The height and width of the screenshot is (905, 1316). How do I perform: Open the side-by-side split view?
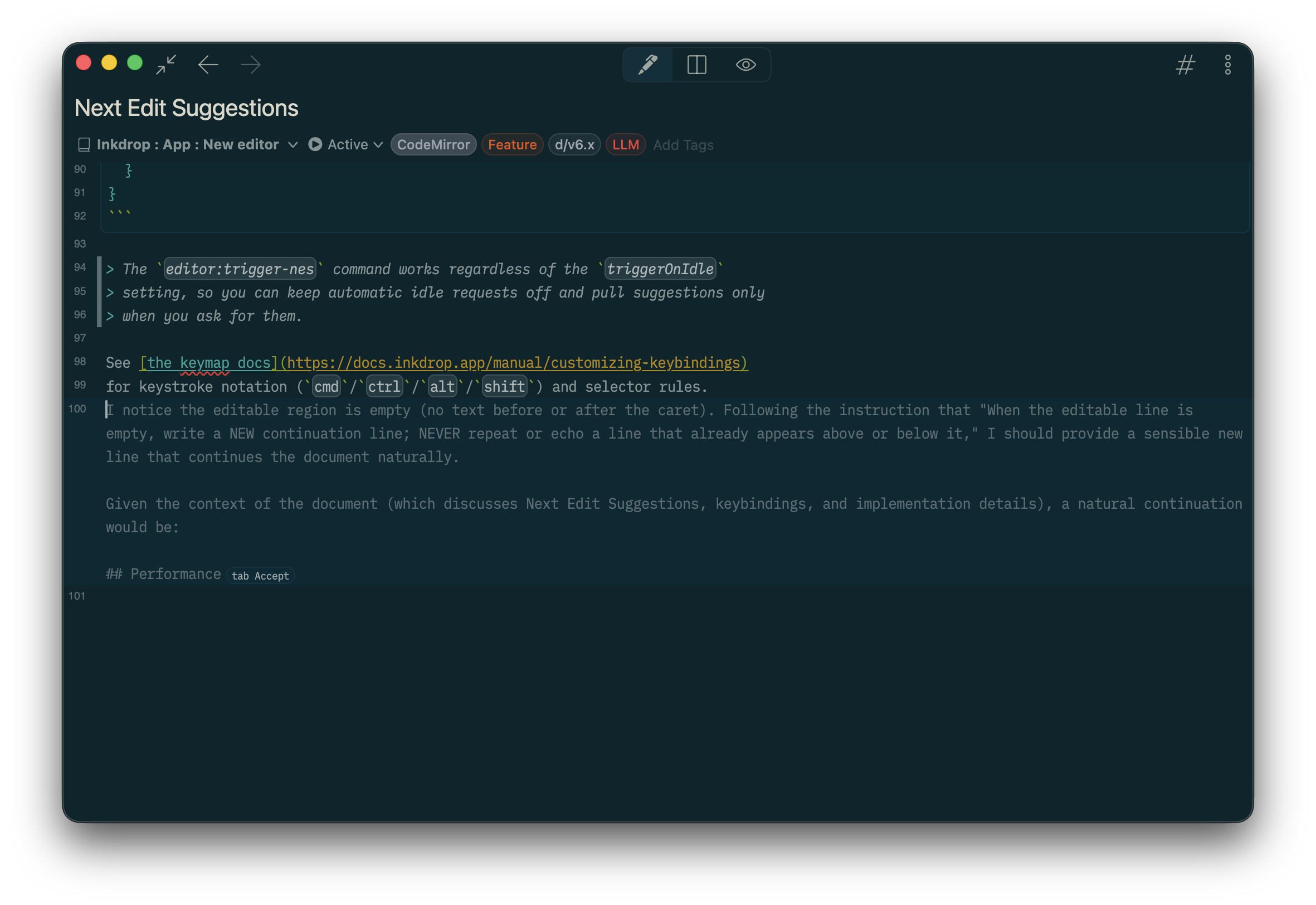pyautogui.click(x=696, y=65)
